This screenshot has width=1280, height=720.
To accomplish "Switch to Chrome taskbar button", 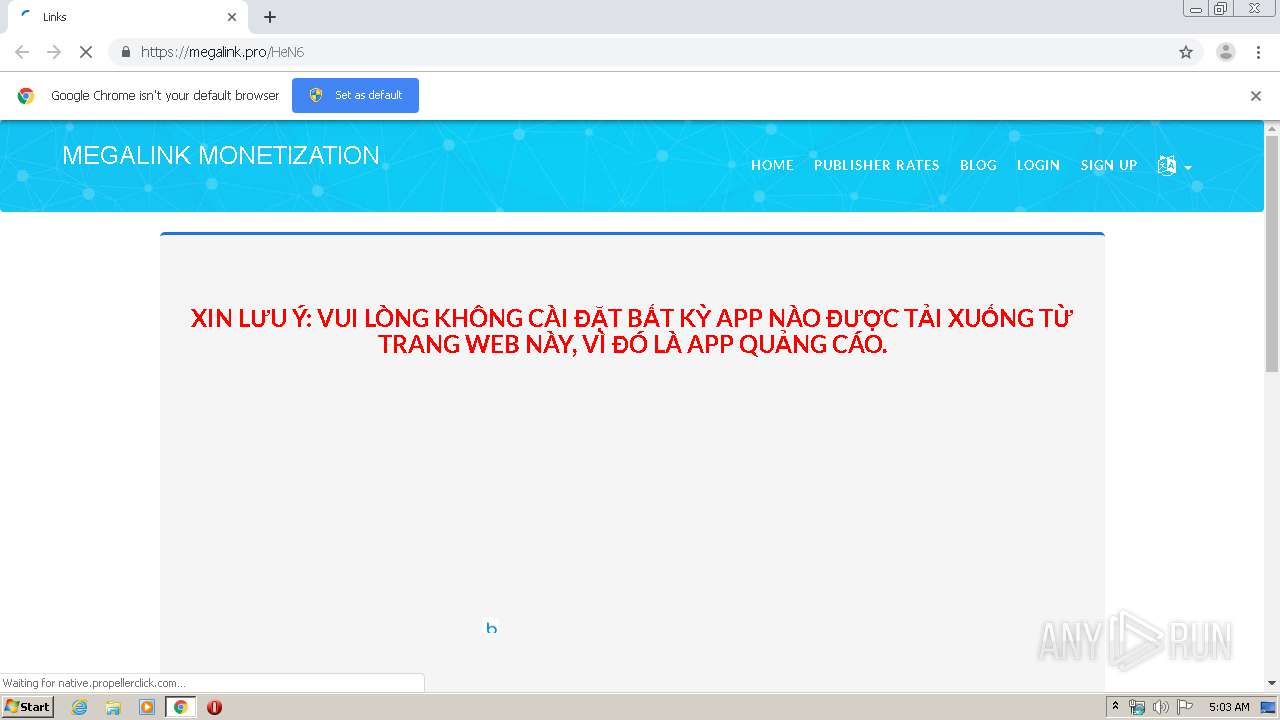I will 180,707.
